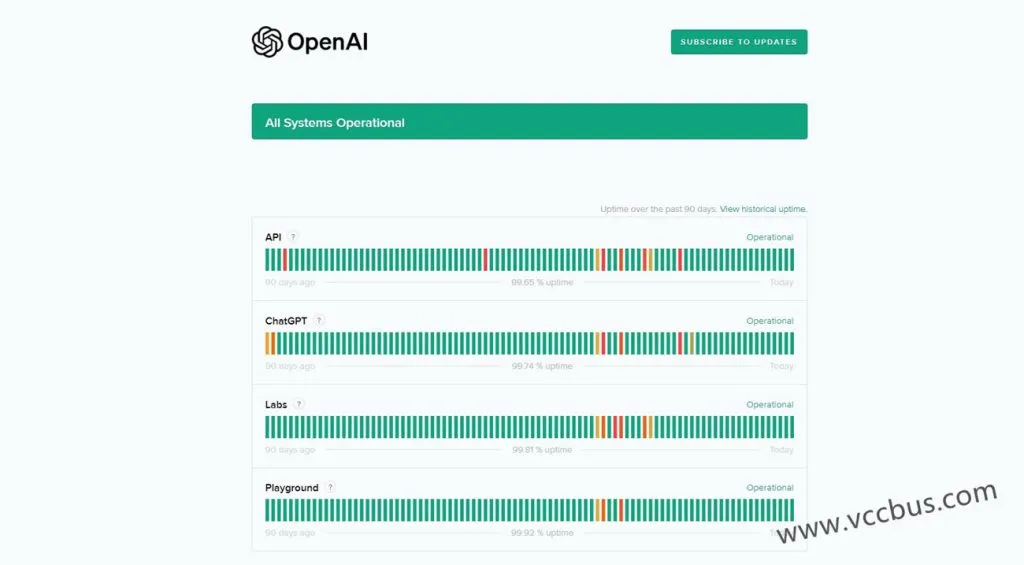Viewport: 1024px width, 565px height.
Task: Open the View historical uptime link
Action: [x=762, y=209]
